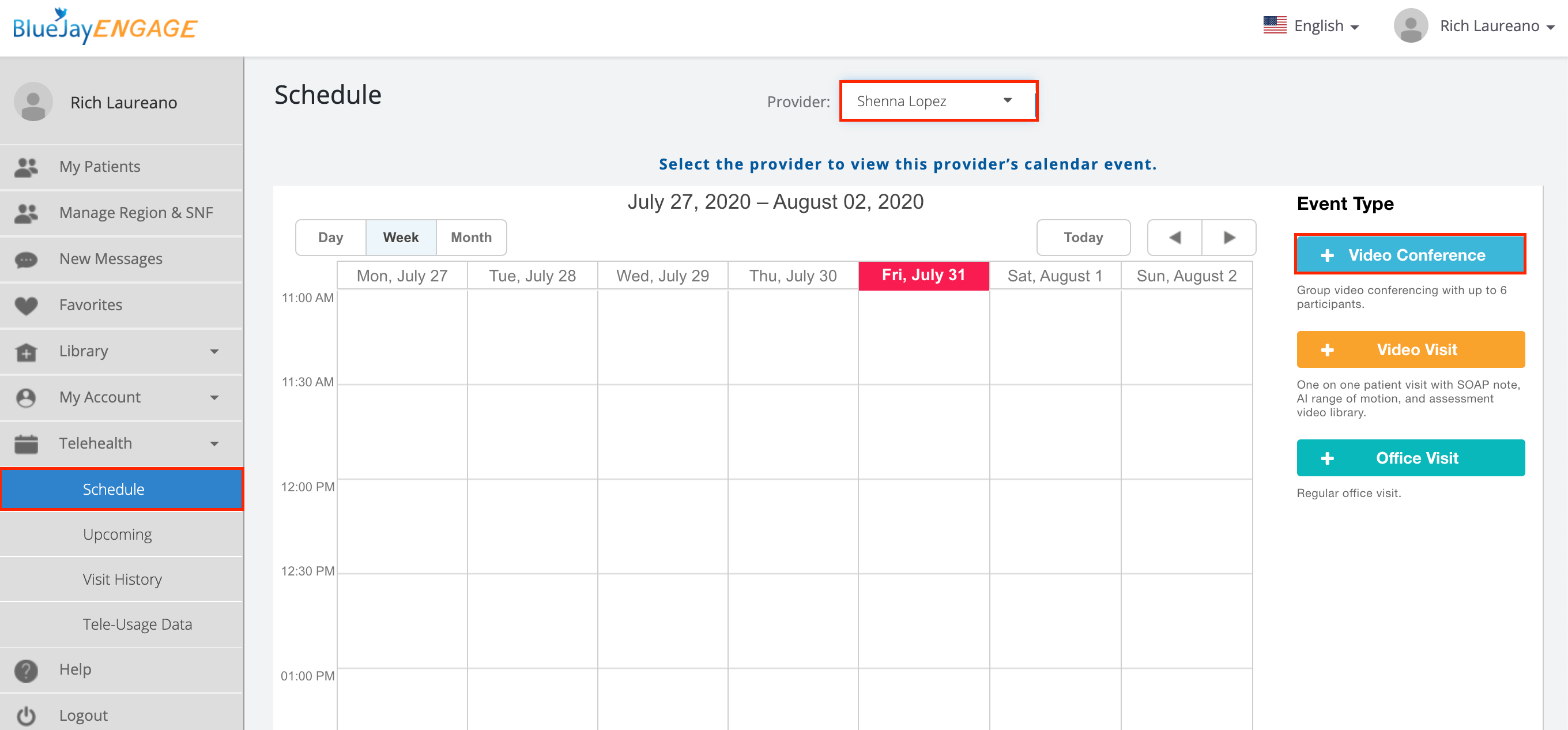
Task: Add a Video Visit event
Action: point(1409,349)
